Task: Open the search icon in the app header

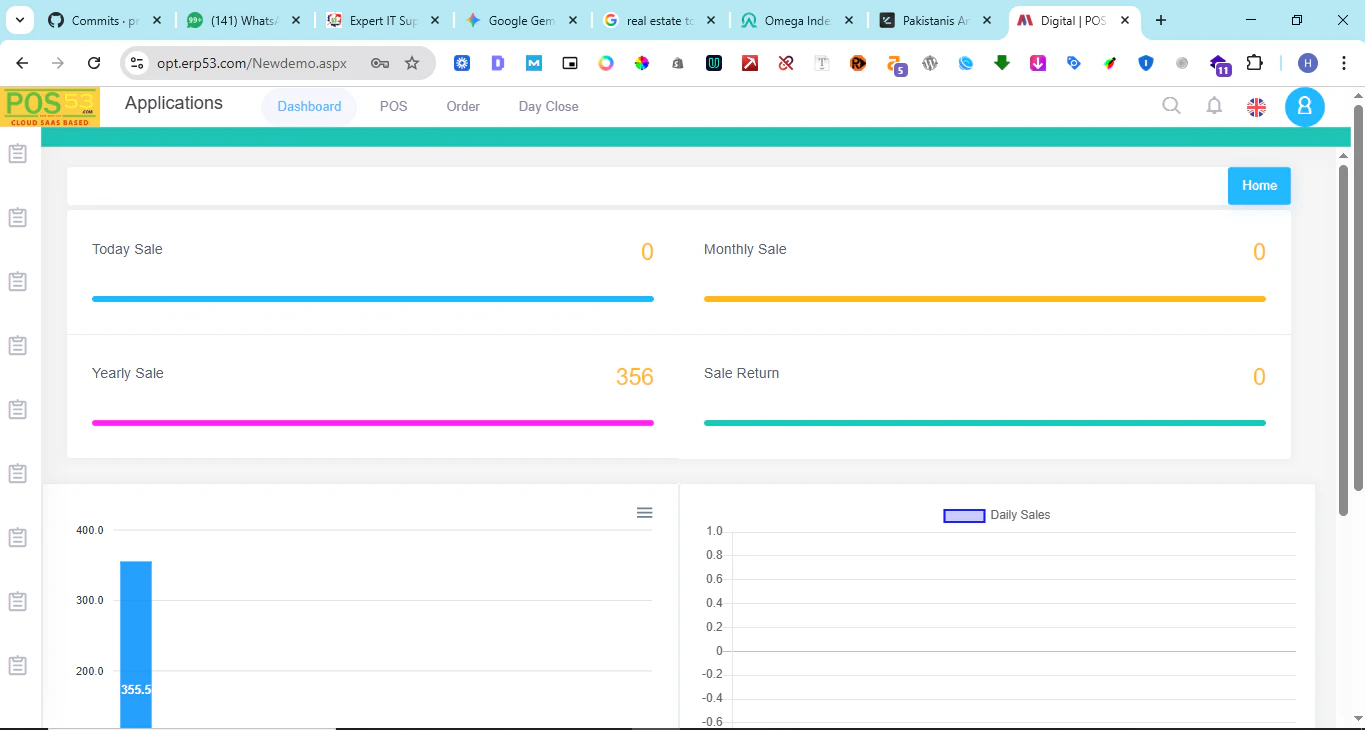Action: [1171, 105]
